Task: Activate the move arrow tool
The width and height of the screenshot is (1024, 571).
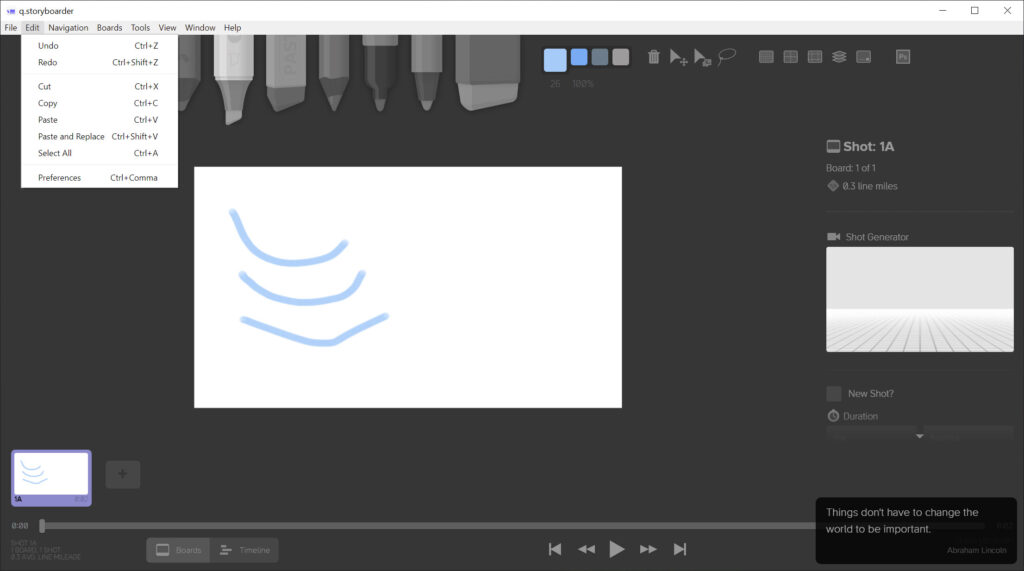Action: pos(678,57)
